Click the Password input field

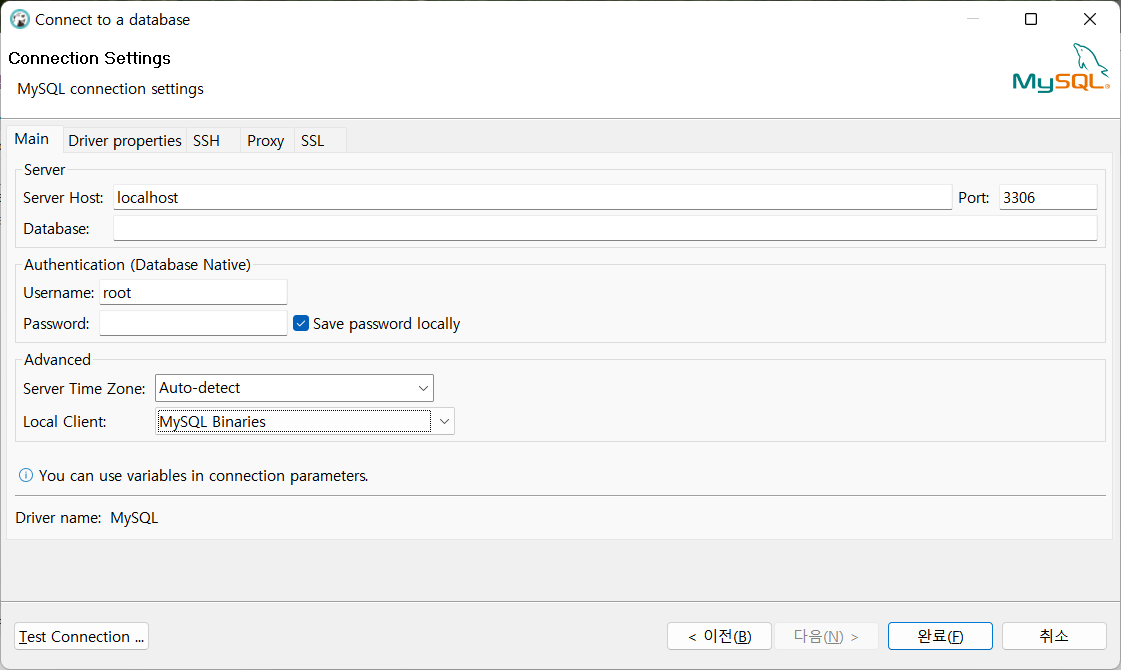click(x=193, y=323)
